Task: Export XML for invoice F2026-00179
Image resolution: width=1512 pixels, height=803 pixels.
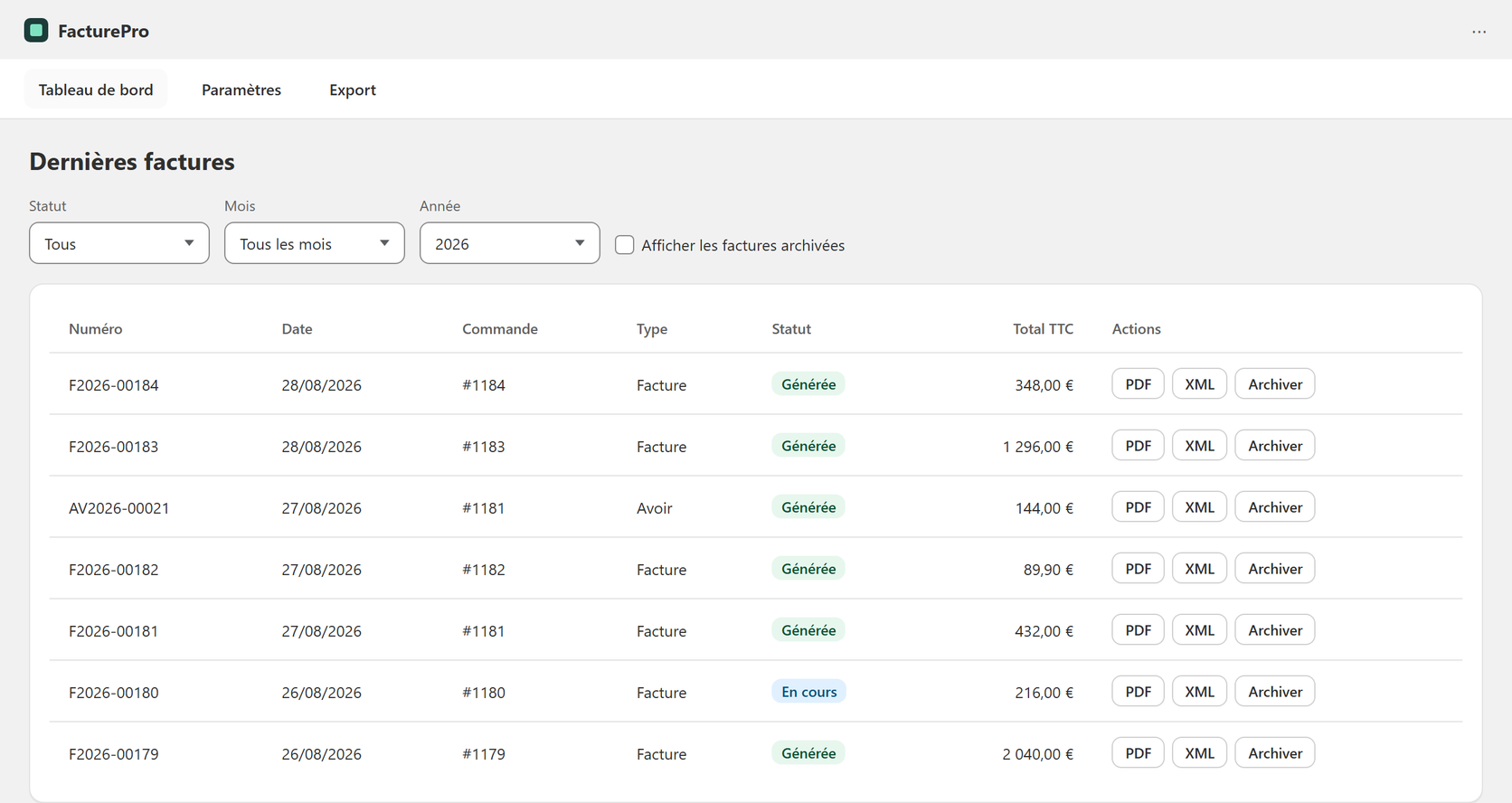Action: click(x=1200, y=753)
